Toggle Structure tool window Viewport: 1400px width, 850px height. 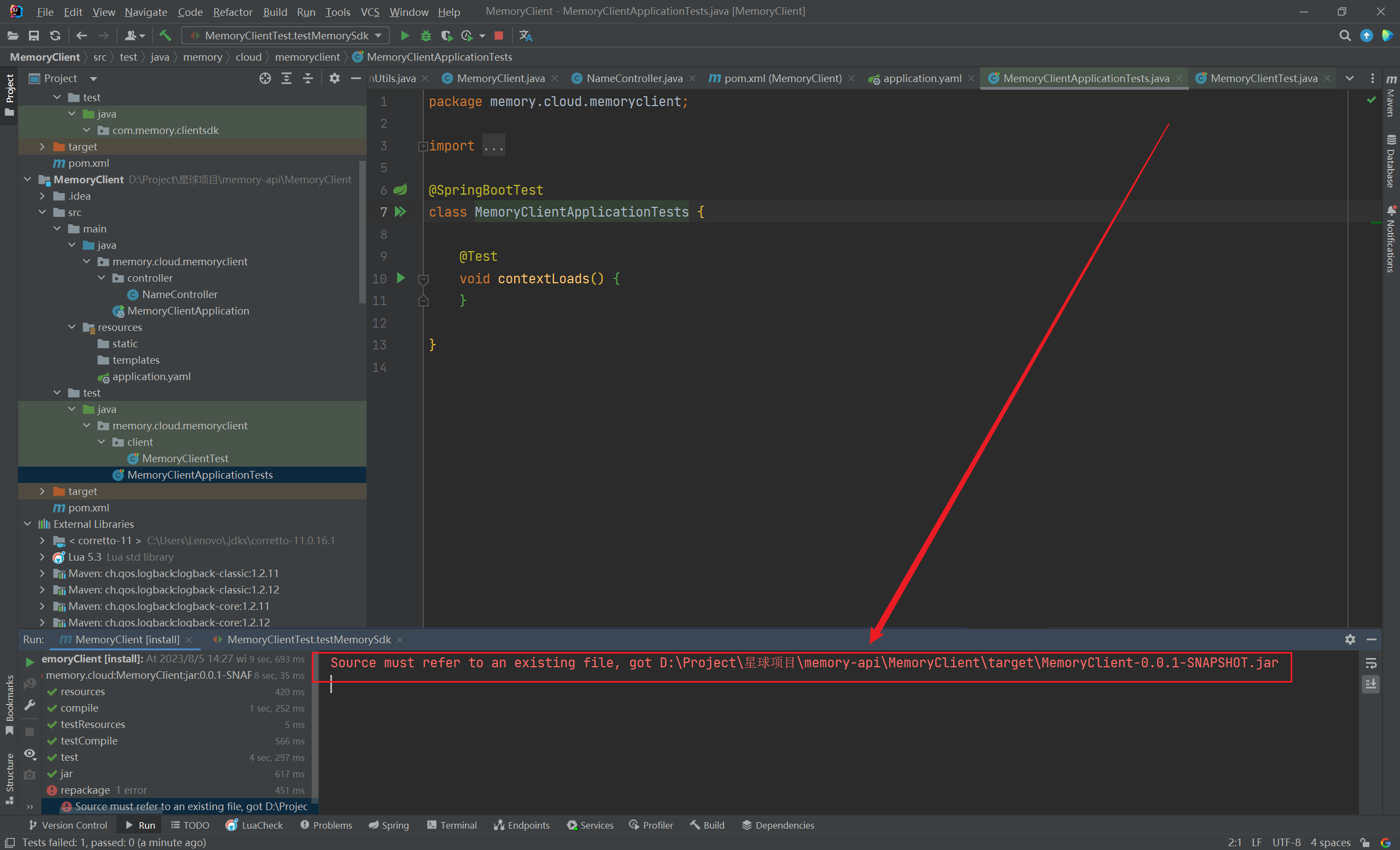tap(9, 778)
